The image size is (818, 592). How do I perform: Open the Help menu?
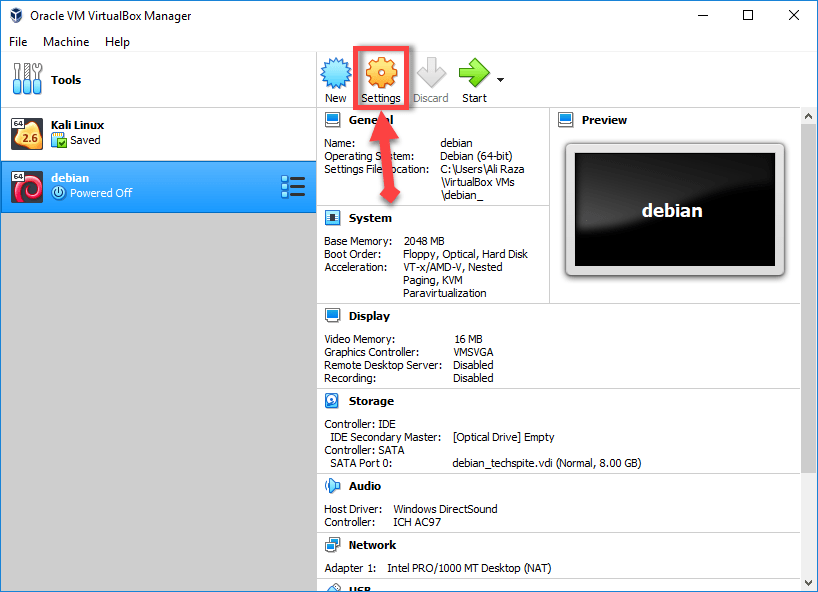[x=117, y=42]
